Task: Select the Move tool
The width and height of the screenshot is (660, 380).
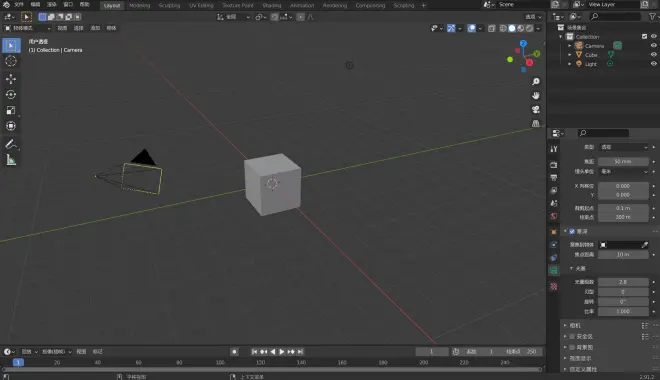Action: click(11, 79)
